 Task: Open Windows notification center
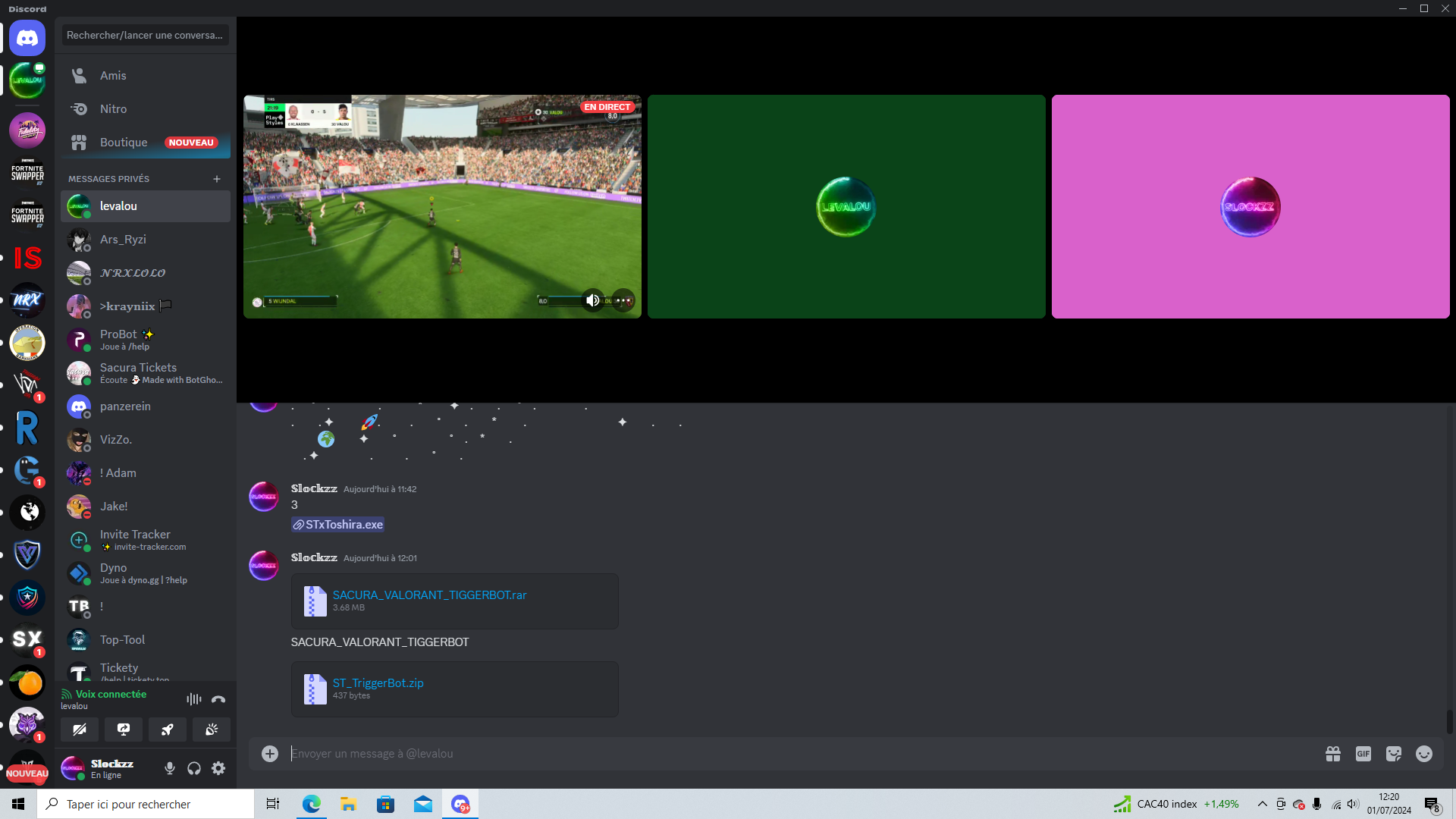[x=1432, y=804]
